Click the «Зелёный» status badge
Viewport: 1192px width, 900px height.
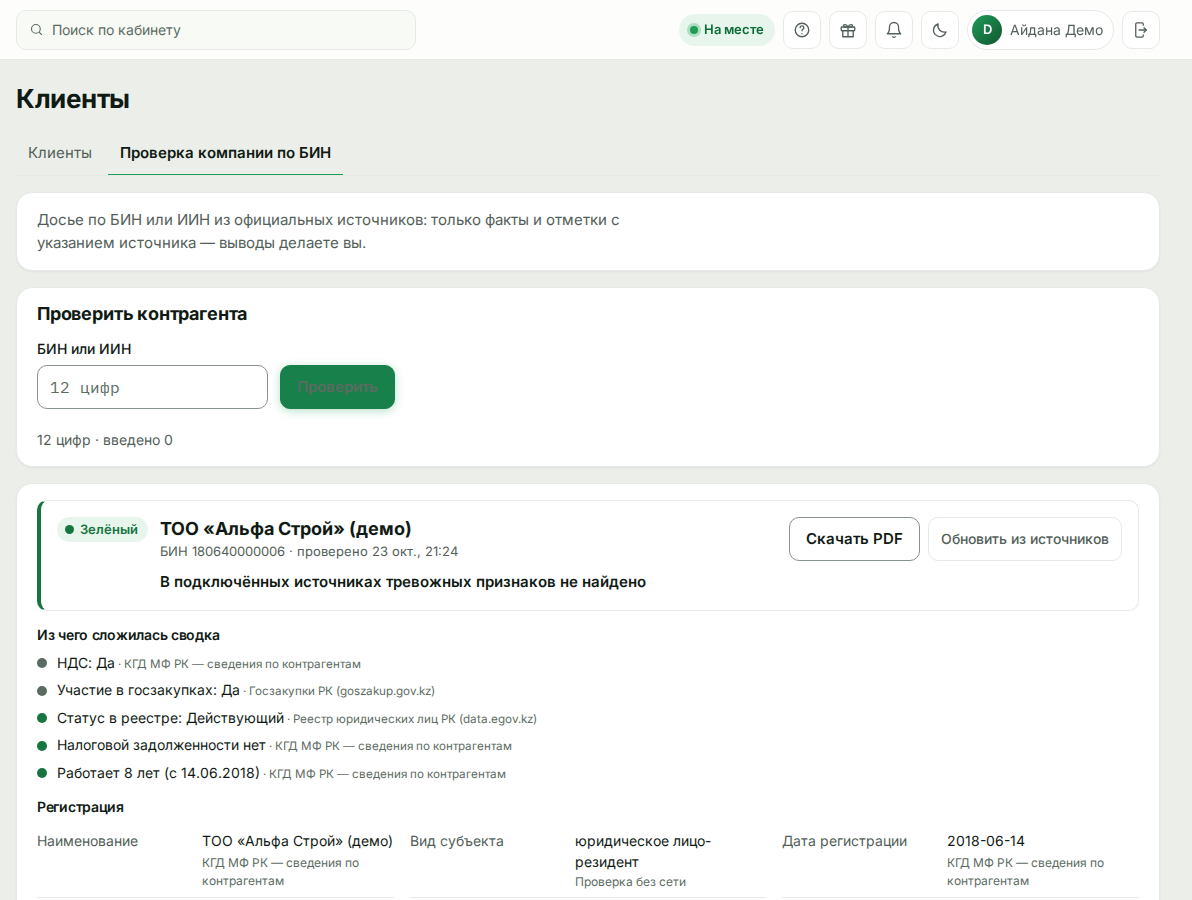[x=101, y=529]
